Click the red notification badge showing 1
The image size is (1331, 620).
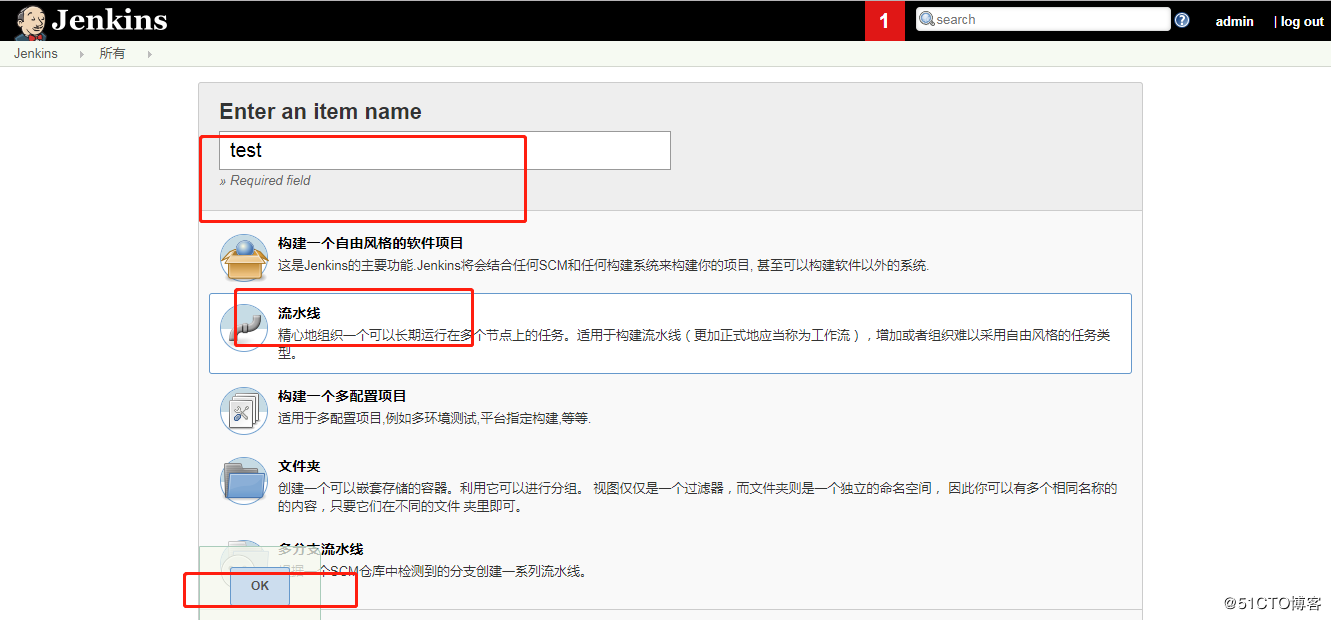pos(884,20)
